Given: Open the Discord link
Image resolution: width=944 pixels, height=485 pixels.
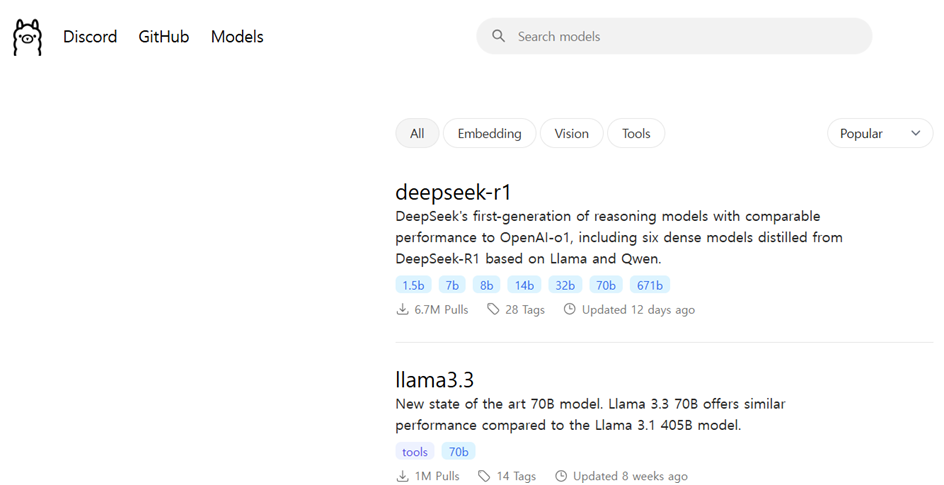Looking at the screenshot, I should (90, 37).
